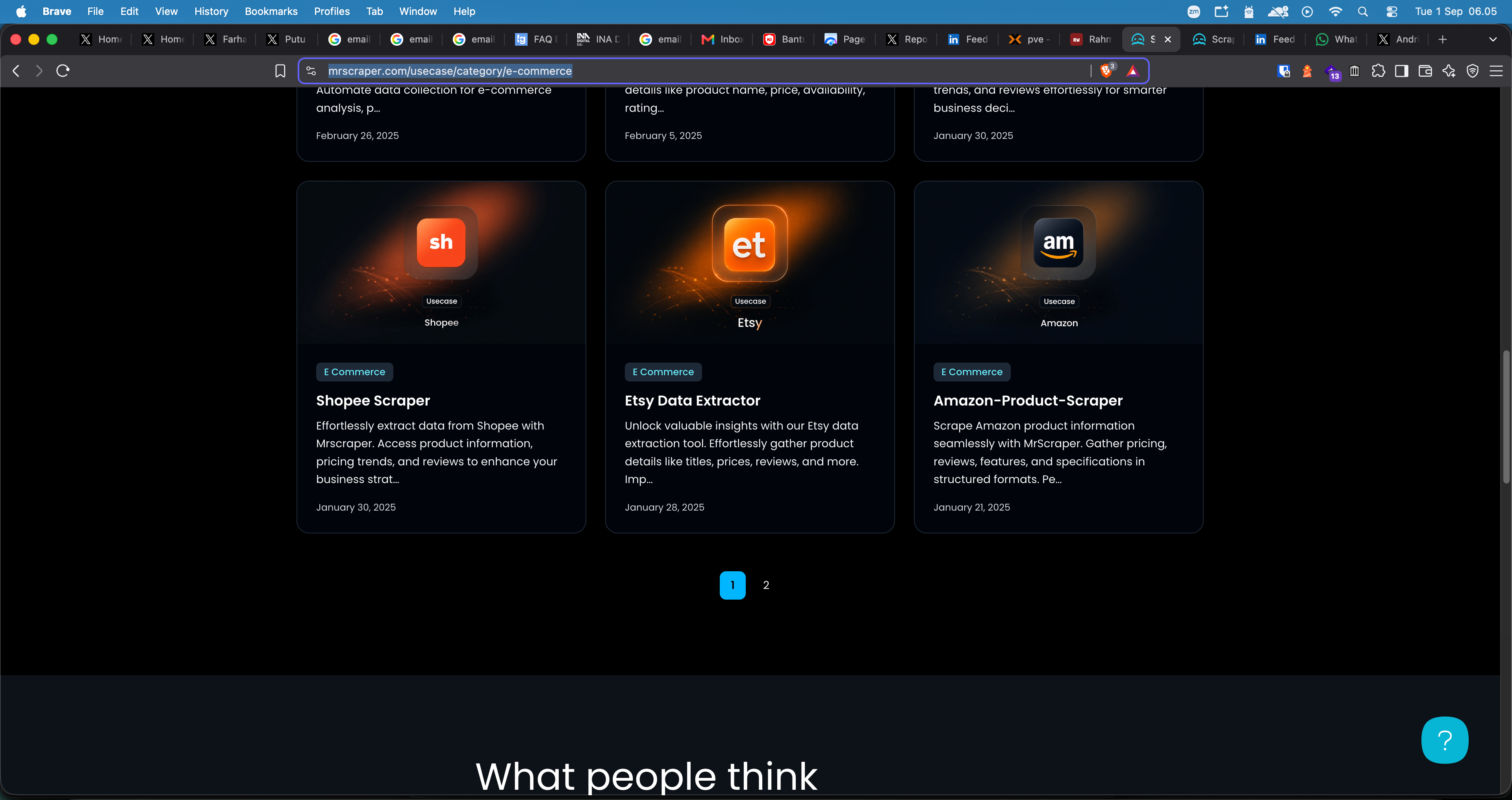Switch to the INA D tab
The width and height of the screenshot is (1512, 800).
(x=598, y=39)
